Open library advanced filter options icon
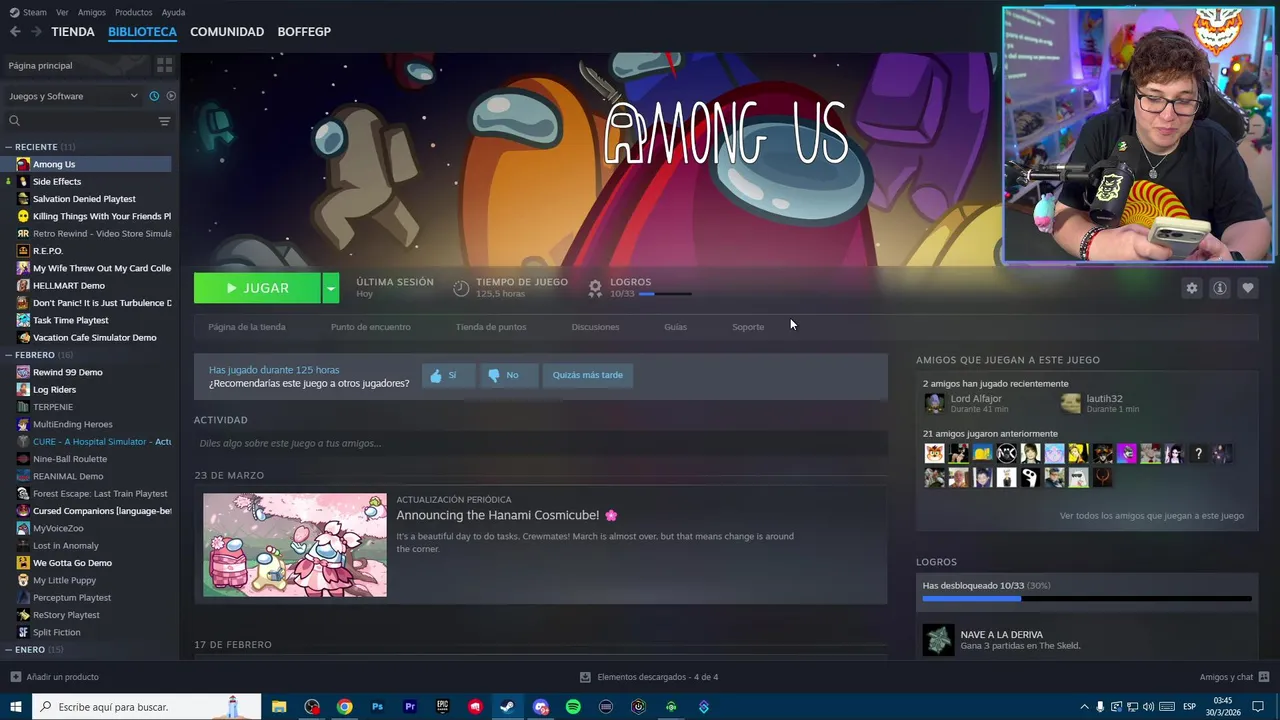The height and width of the screenshot is (720, 1280). (164, 121)
